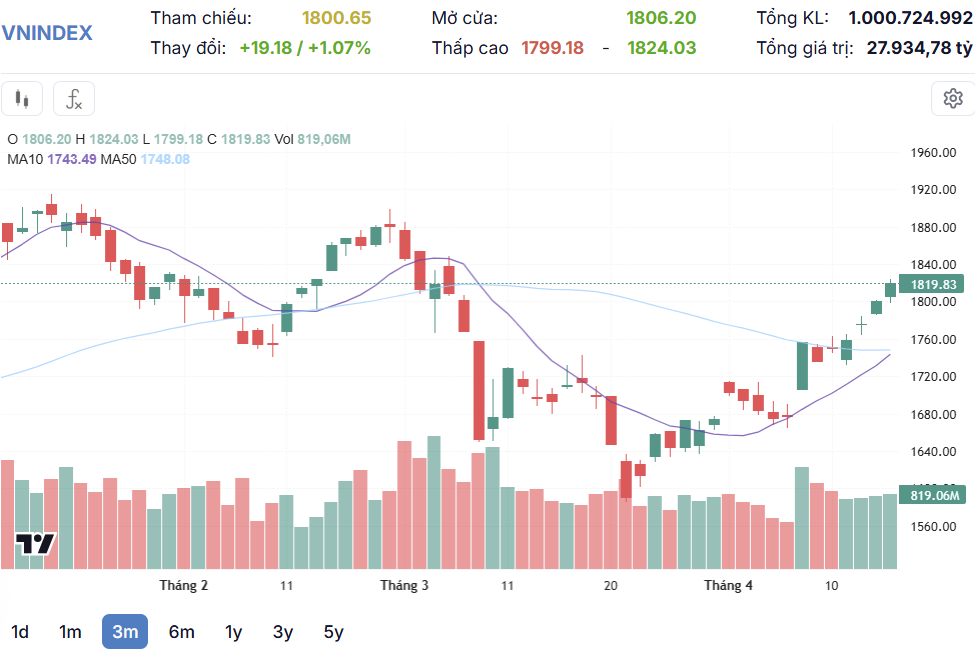Click the VNINDEX ticker title

47,32
